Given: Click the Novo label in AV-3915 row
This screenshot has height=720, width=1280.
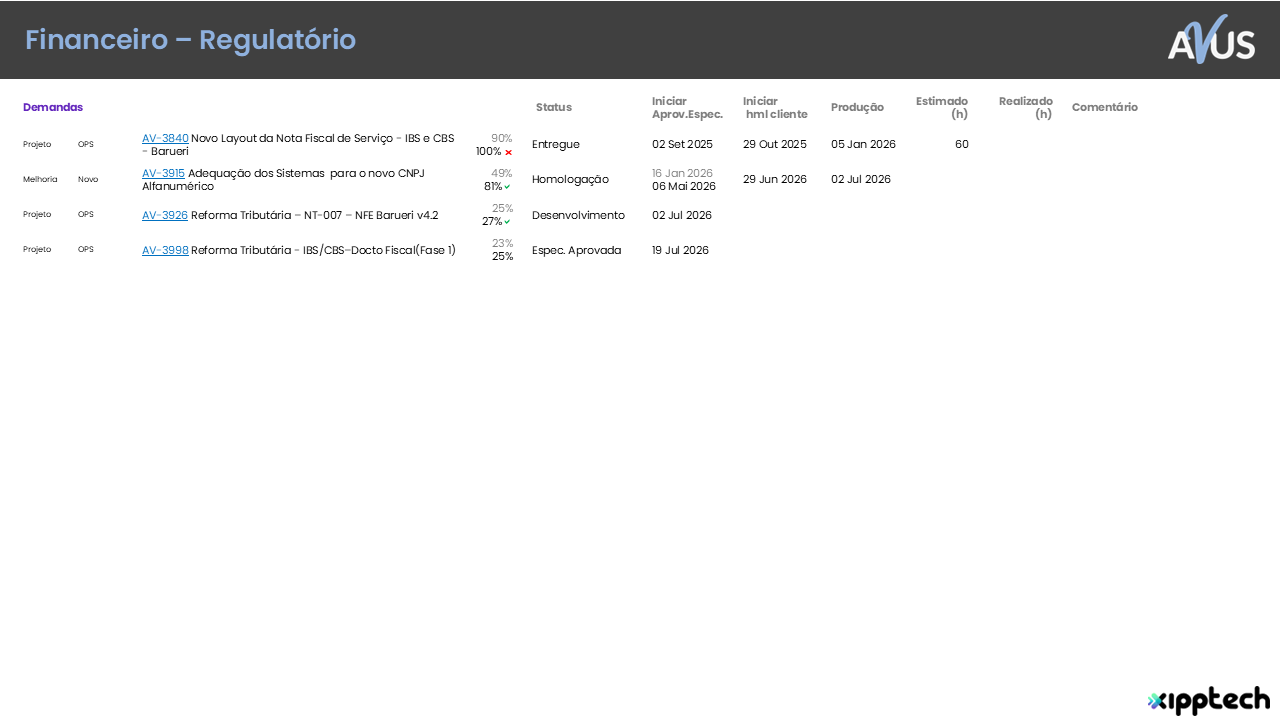Looking at the screenshot, I should pyautogui.click(x=88, y=179).
